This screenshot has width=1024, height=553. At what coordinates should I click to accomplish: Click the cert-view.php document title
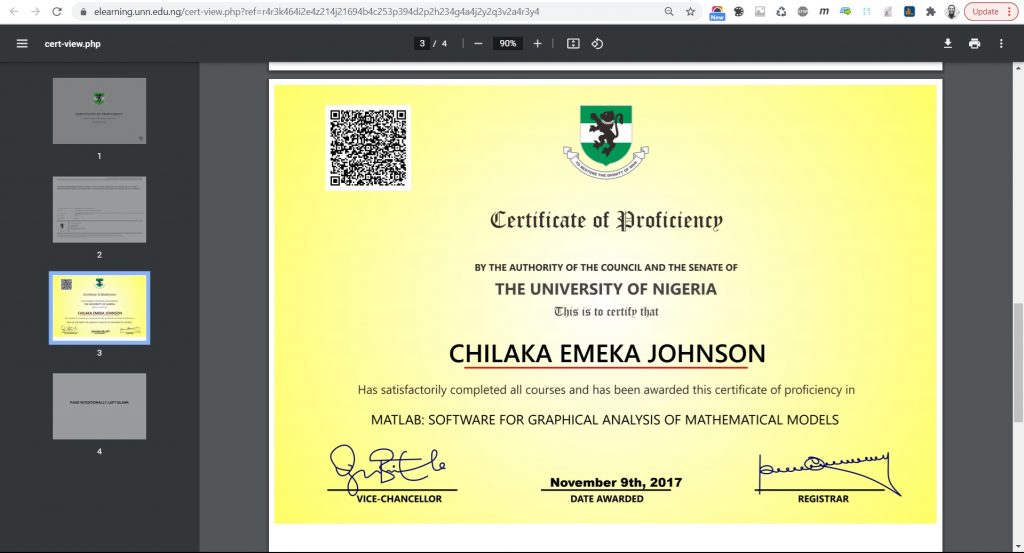pos(72,44)
